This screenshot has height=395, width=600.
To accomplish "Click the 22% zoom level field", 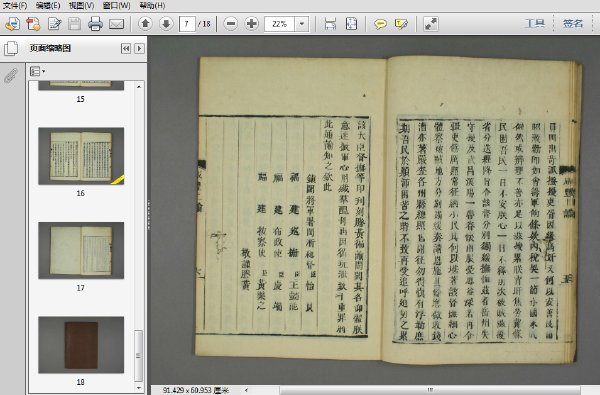I will (279, 24).
